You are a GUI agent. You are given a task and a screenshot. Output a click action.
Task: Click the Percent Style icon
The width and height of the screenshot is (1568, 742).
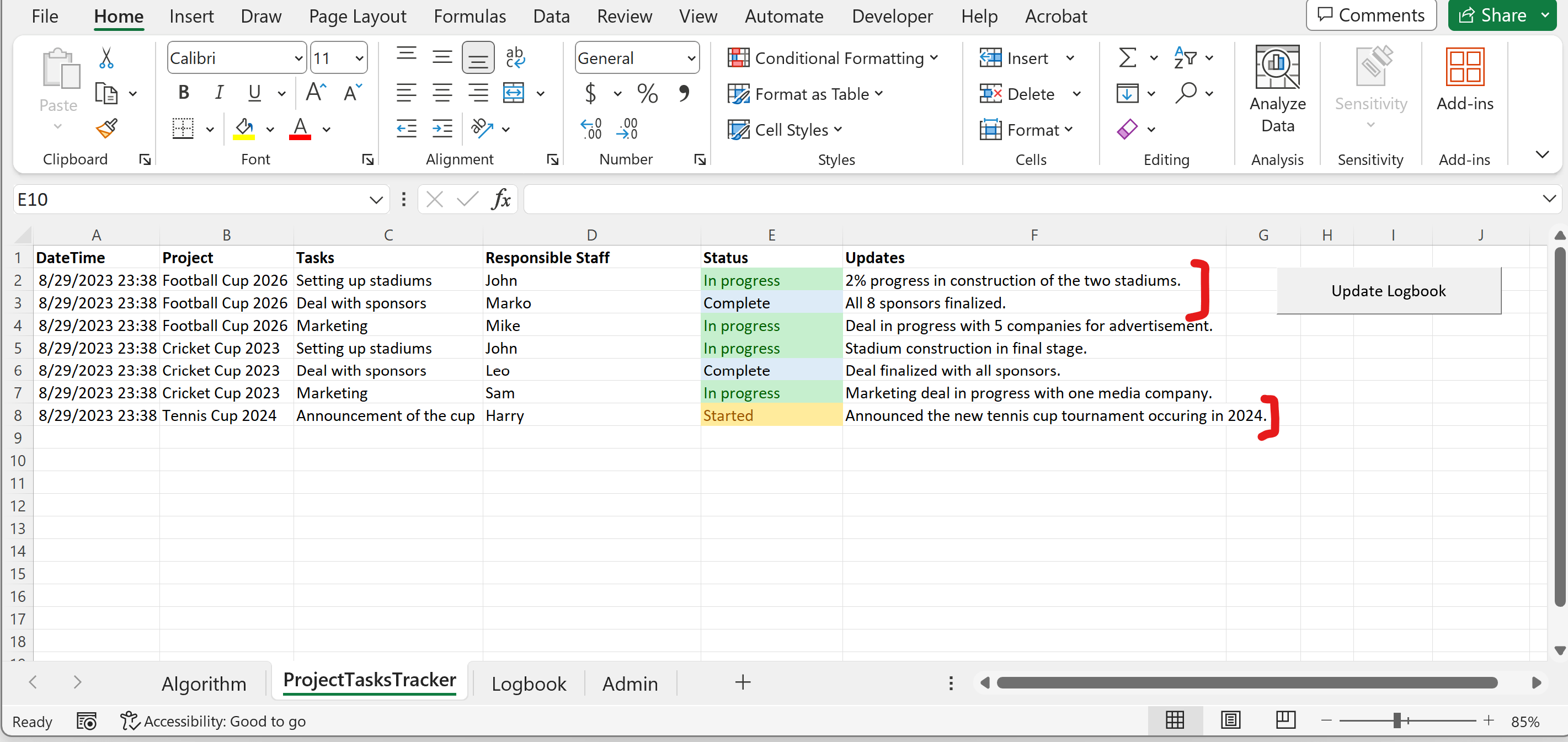click(x=647, y=94)
